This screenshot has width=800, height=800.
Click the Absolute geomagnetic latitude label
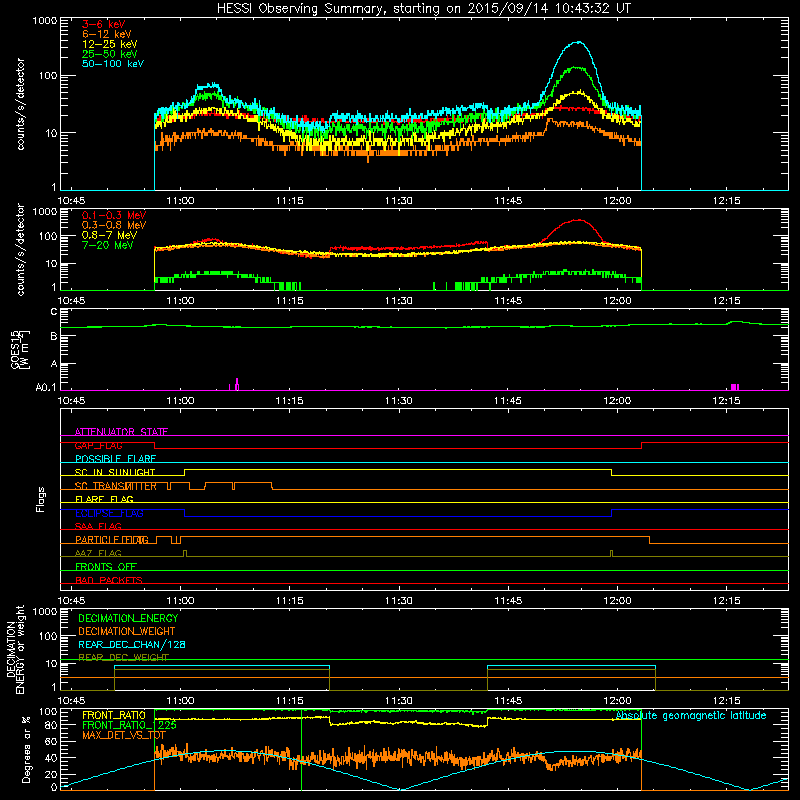[691, 715]
